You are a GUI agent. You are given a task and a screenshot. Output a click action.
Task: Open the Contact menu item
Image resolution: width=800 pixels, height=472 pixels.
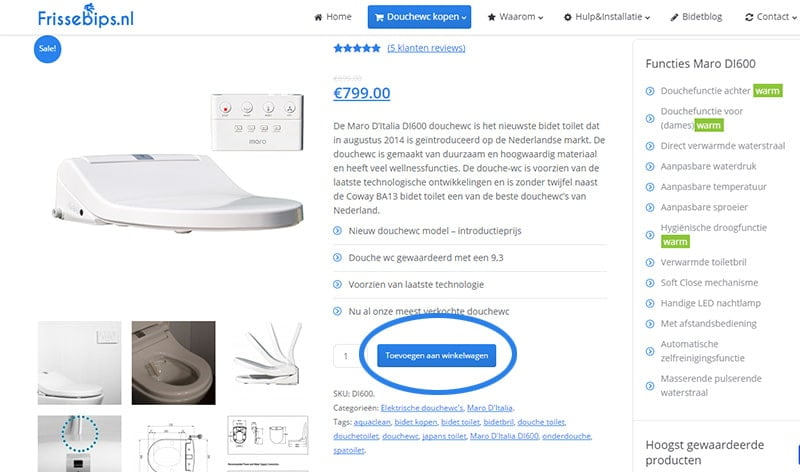click(x=775, y=18)
